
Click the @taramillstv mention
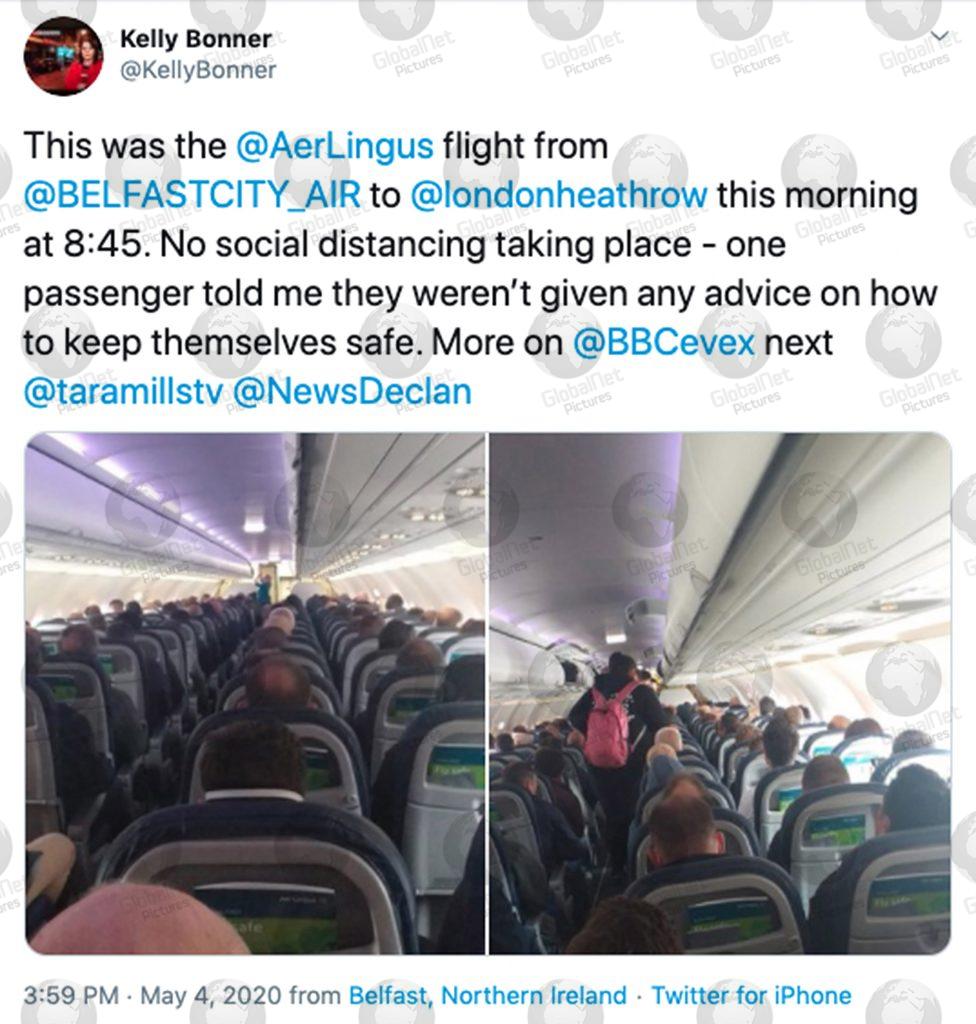coord(122,392)
